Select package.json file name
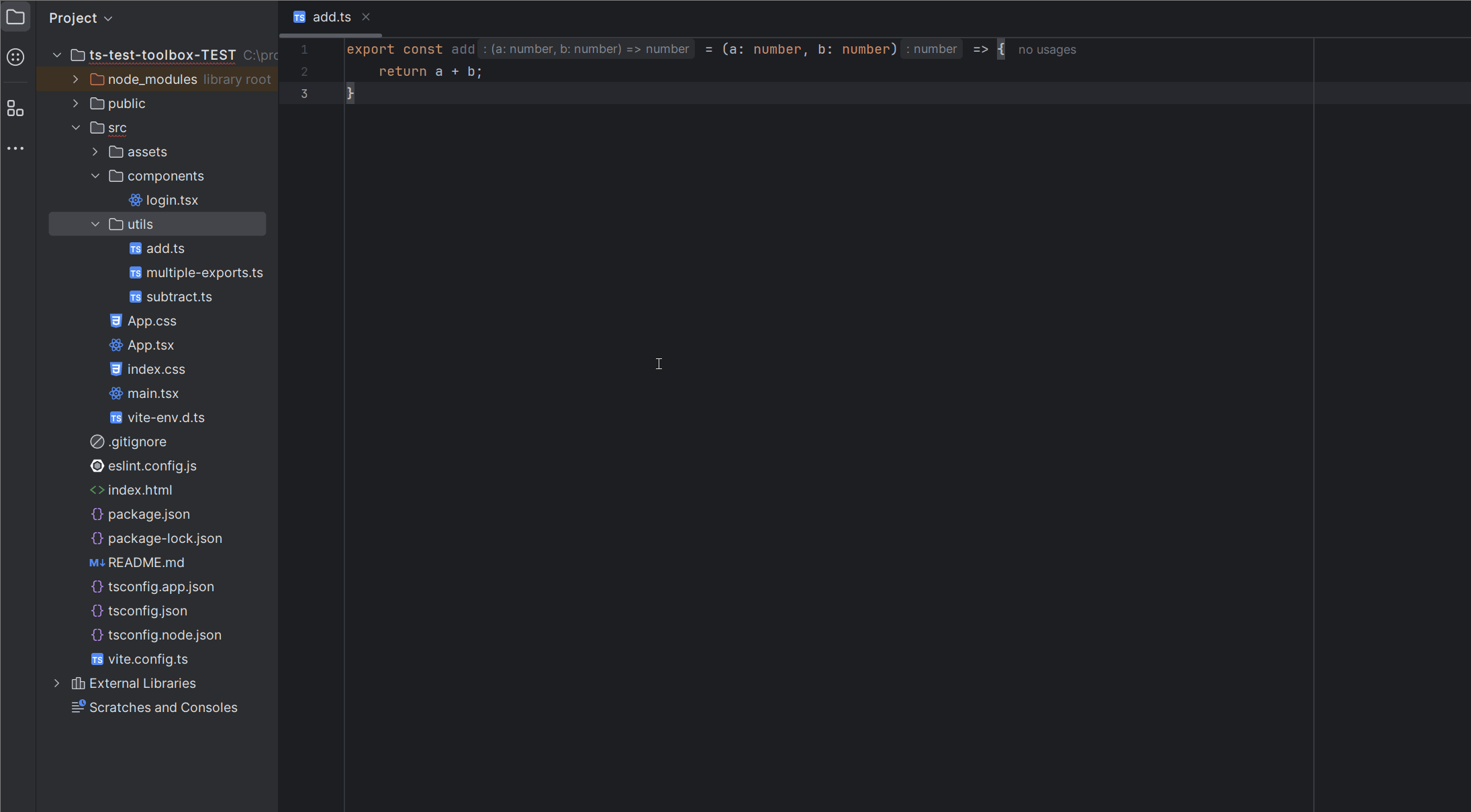 [149, 514]
